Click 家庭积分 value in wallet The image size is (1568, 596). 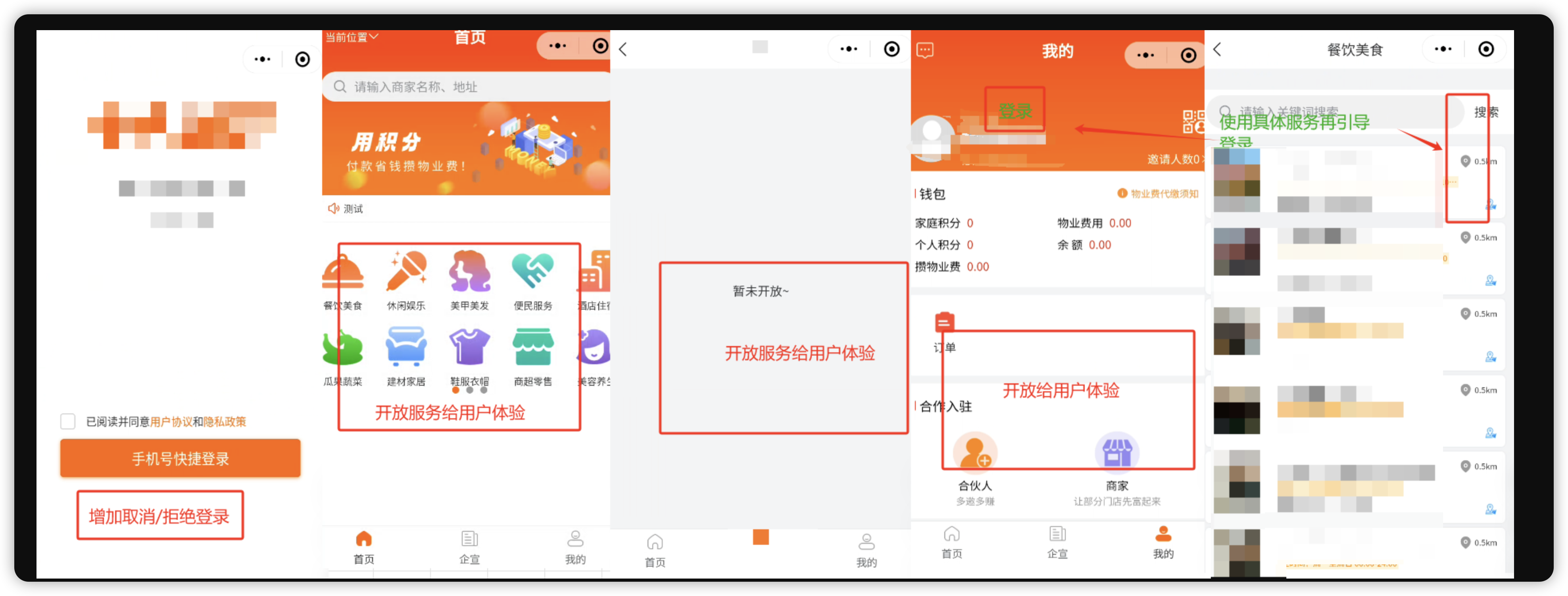pyautogui.click(x=970, y=223)
